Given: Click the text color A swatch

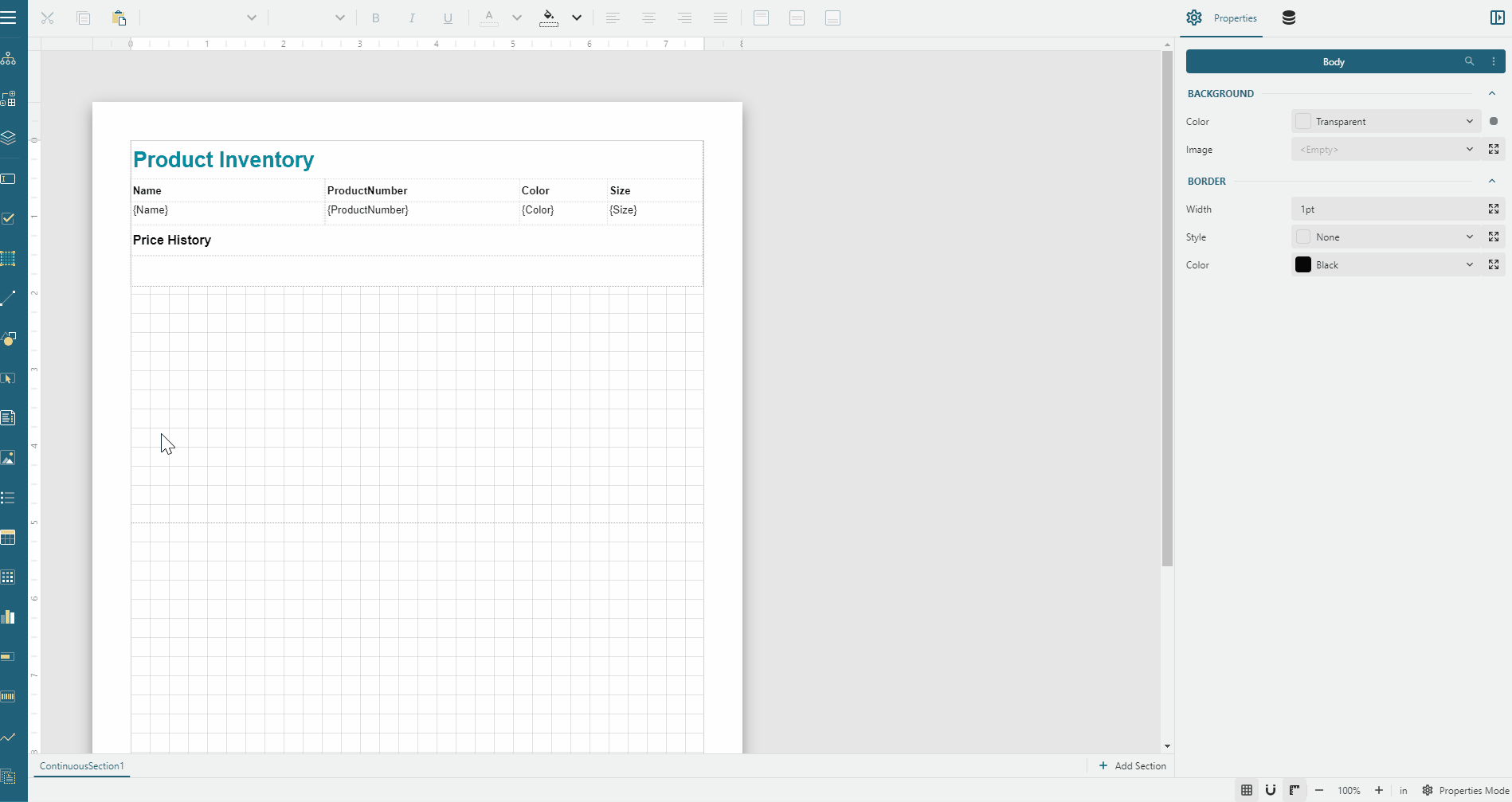Looking at the screenshot, I should tap(489, 18).
